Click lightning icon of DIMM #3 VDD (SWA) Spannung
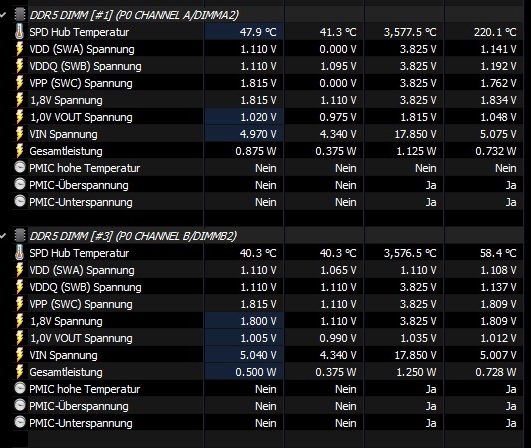Screen dimensions: 531x448 pyautogui.click(x=20, y=270)
